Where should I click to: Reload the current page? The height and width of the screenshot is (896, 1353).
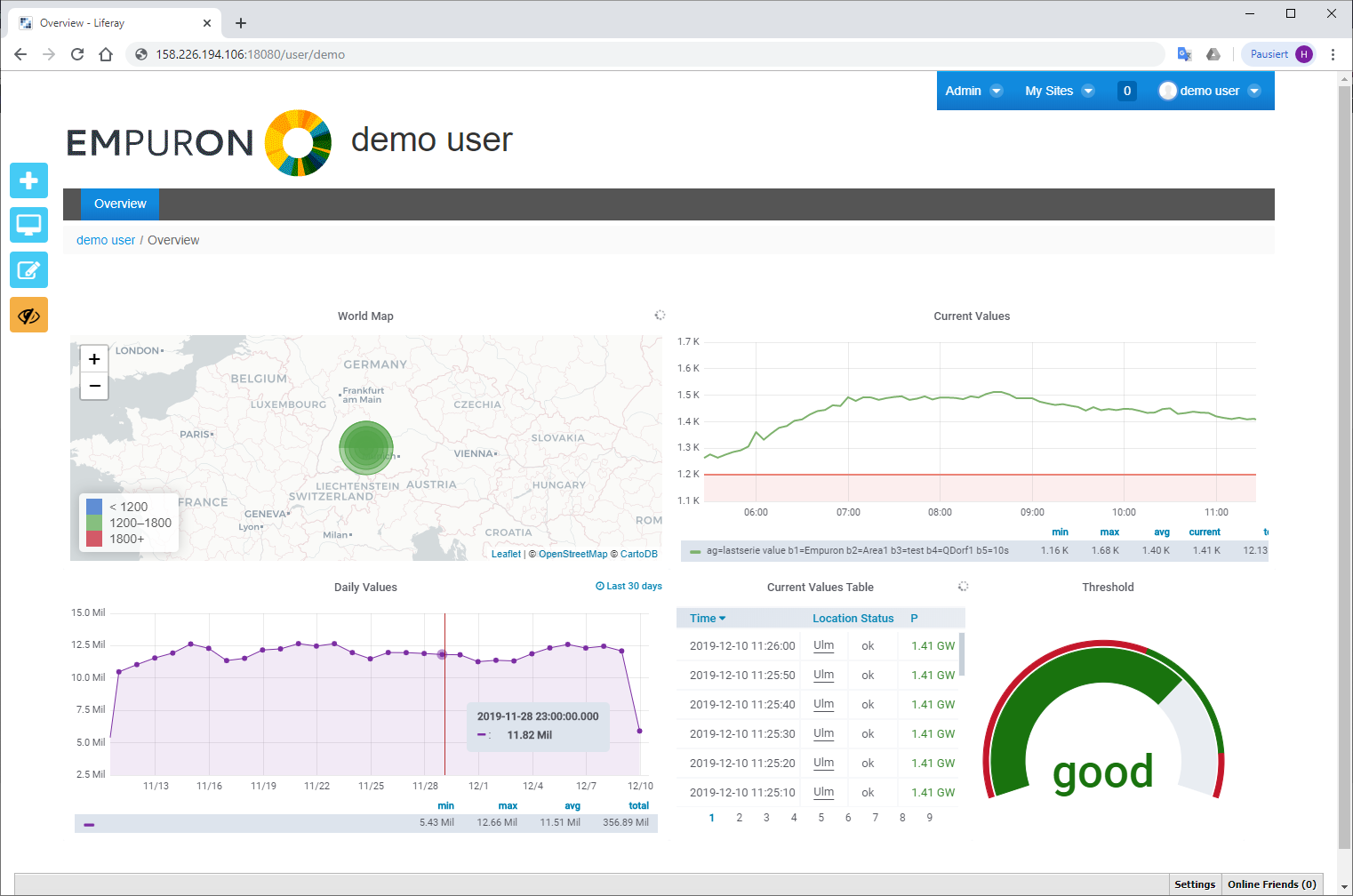pos(77,54)
